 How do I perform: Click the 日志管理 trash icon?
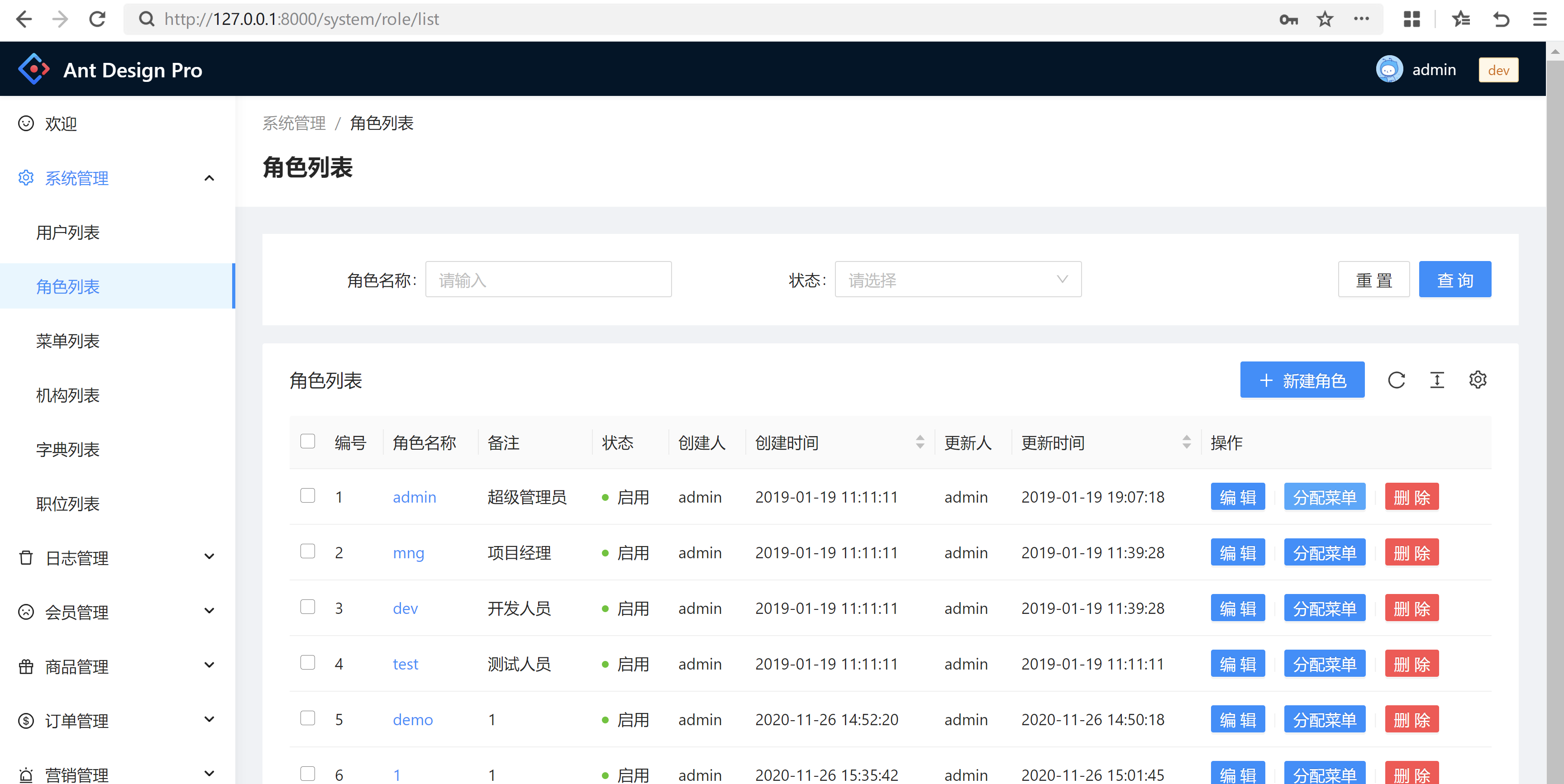pos(26,557)
